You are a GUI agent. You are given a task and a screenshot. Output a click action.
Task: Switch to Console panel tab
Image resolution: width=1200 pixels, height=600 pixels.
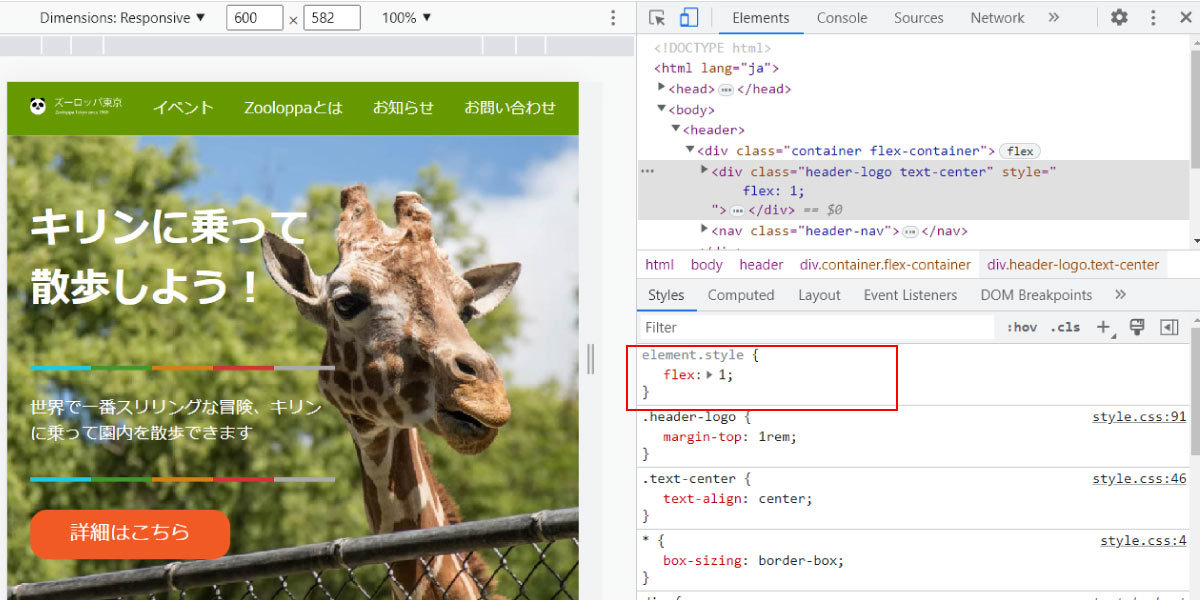pyautogui.click(x=842, y=18)
